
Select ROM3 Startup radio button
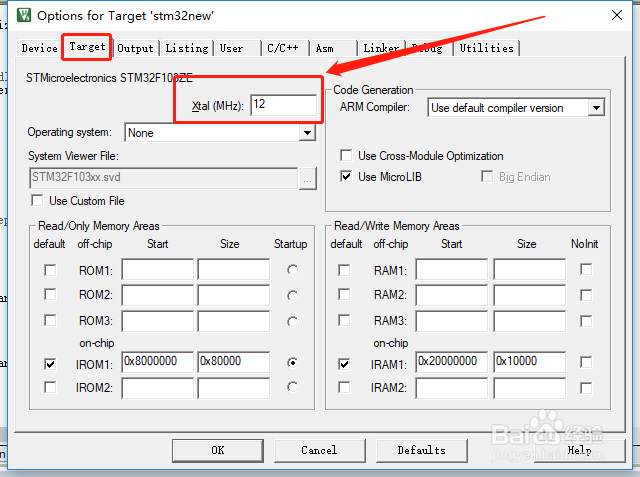pyautogui.click(x=292, y=322)
